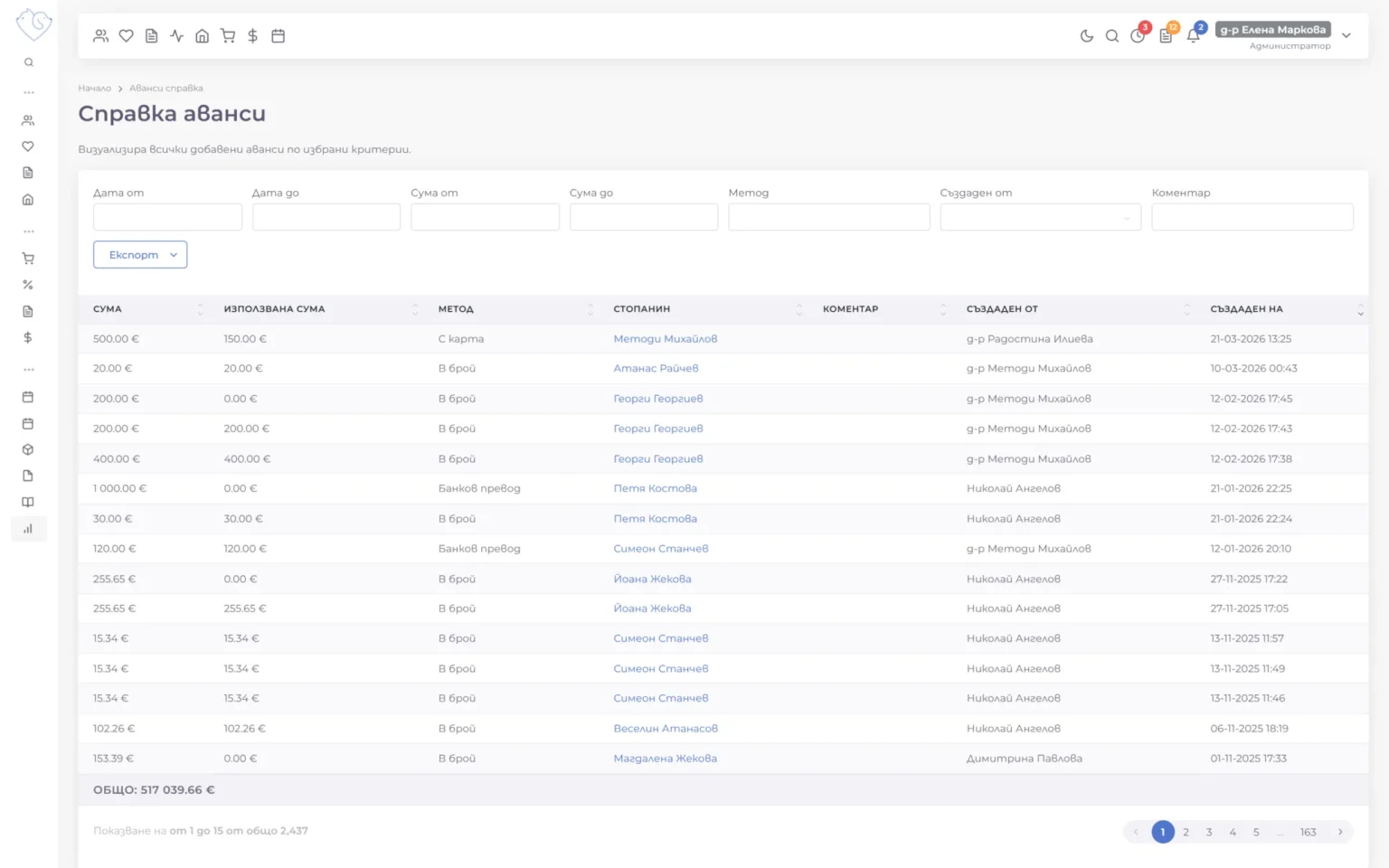Go to page 5 of results
This screenshot has width=1389, height=868.
(1256, 833)
